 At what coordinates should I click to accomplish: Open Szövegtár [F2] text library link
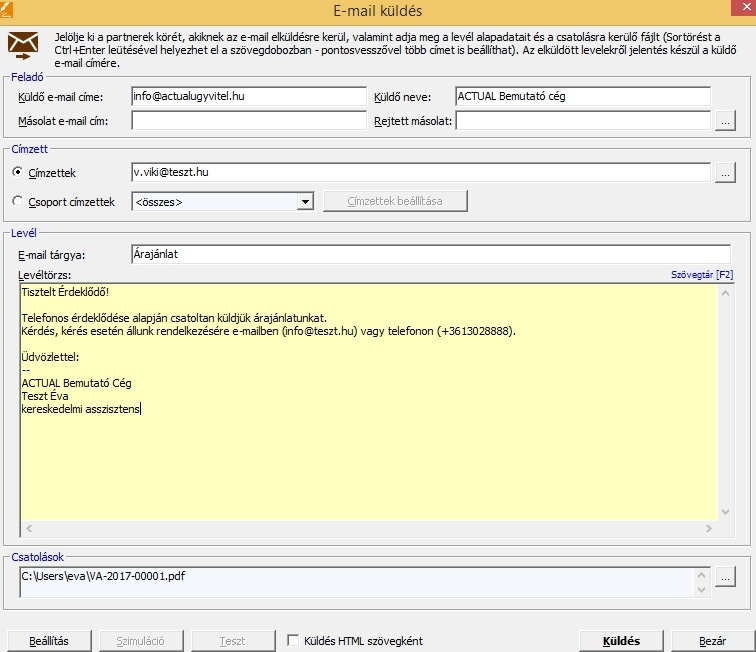point(701,274)
